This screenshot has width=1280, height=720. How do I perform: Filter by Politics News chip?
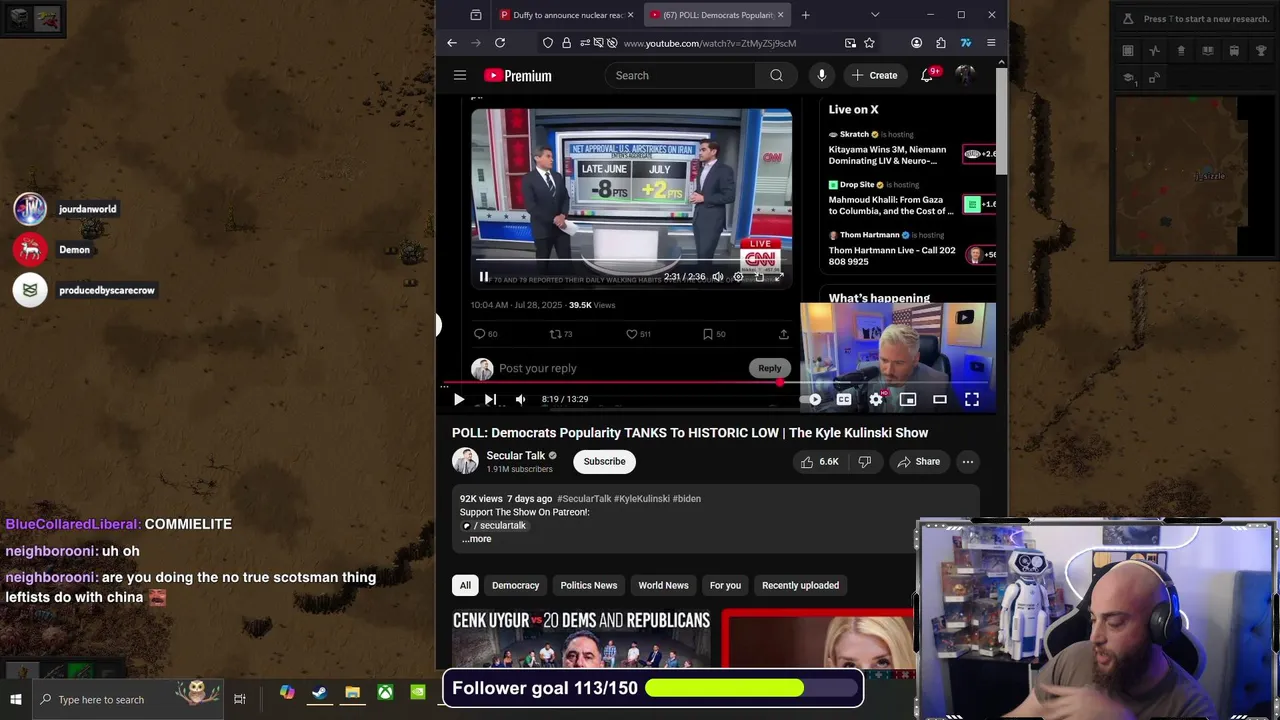589,585
